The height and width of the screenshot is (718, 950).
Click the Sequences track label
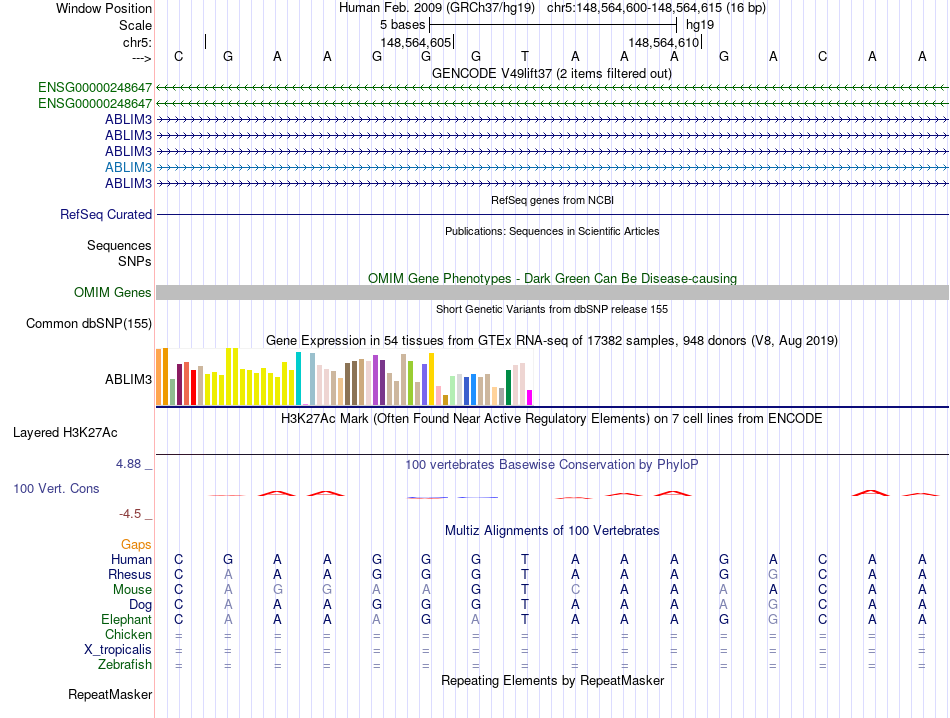tap(119, 245)
